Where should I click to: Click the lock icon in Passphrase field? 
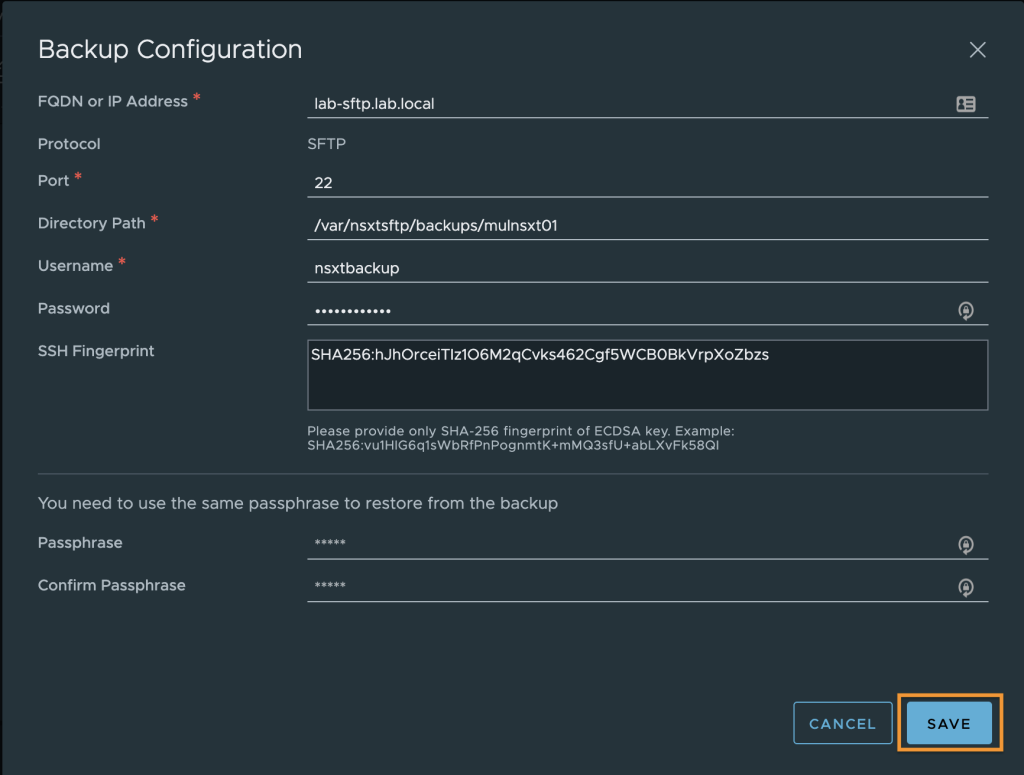click(x=965, y=544)
